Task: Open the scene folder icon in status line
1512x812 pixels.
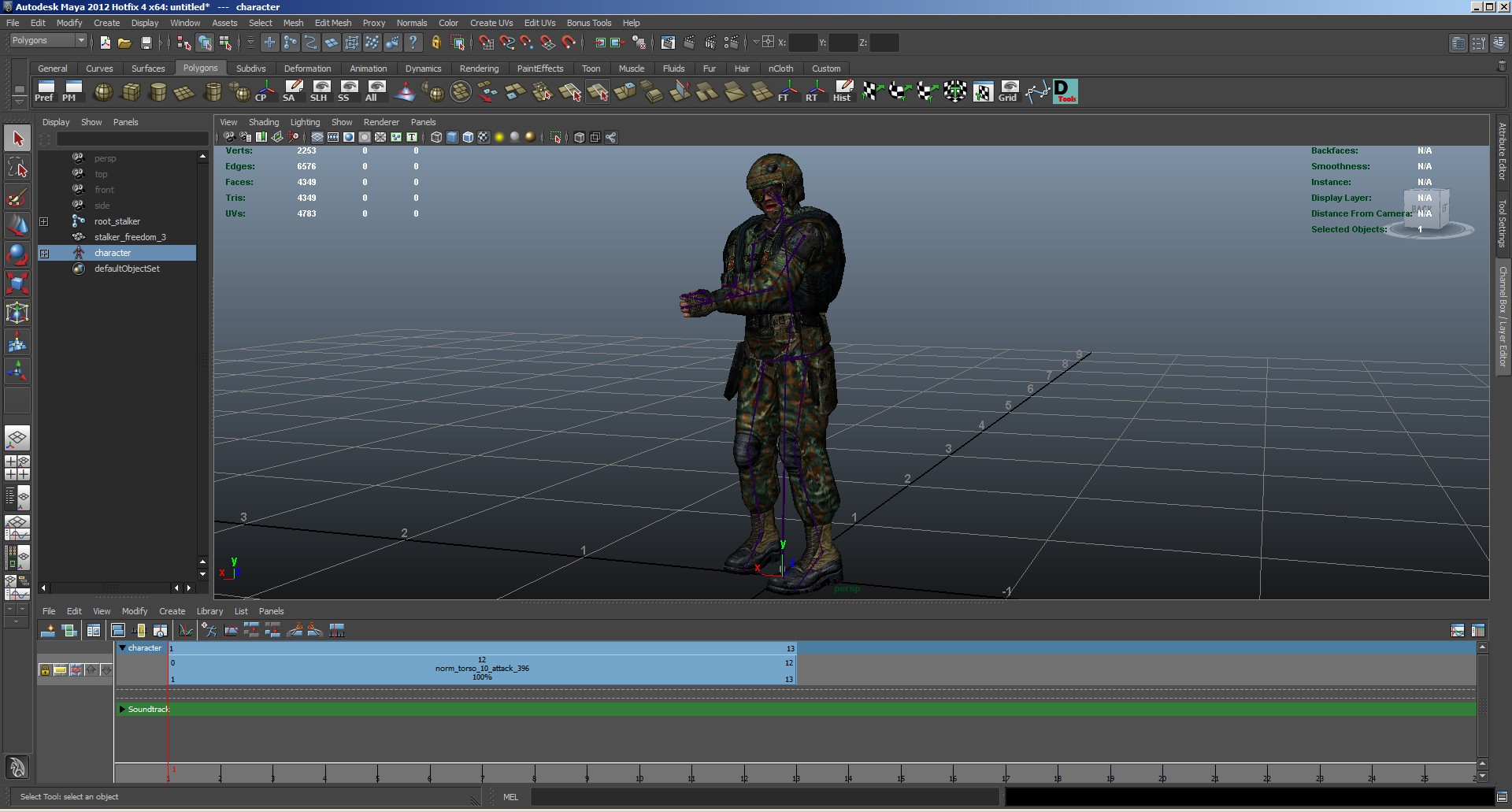Action: pos(124,43)
